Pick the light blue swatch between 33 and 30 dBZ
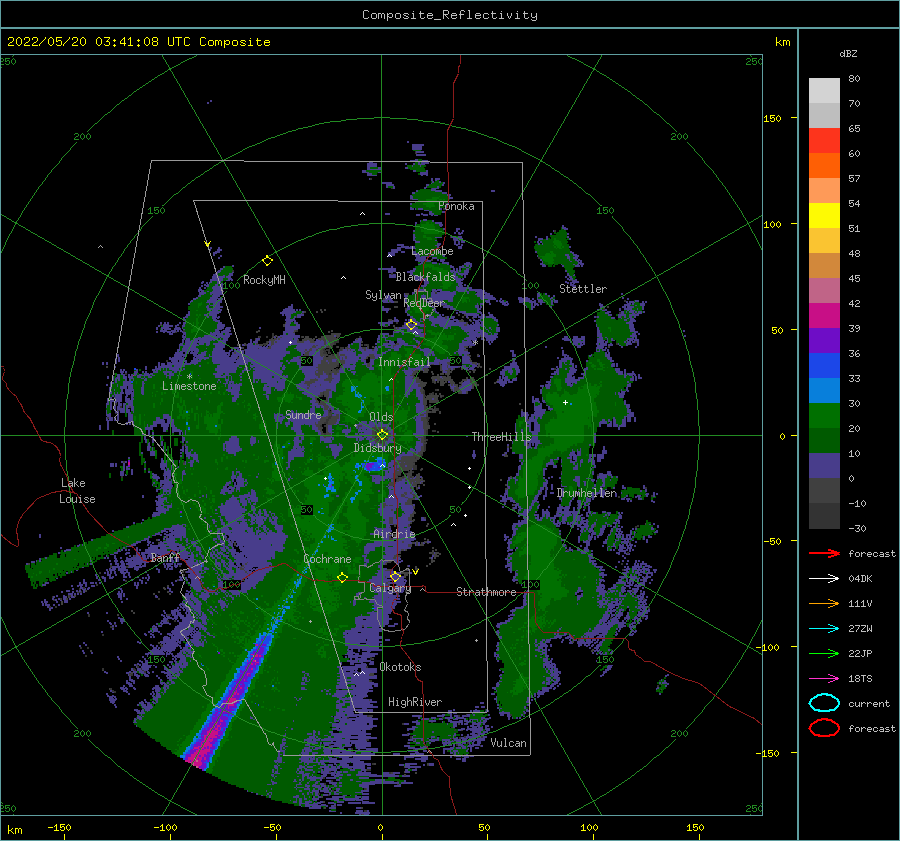The image size is (900, 841). pos(824,391)
